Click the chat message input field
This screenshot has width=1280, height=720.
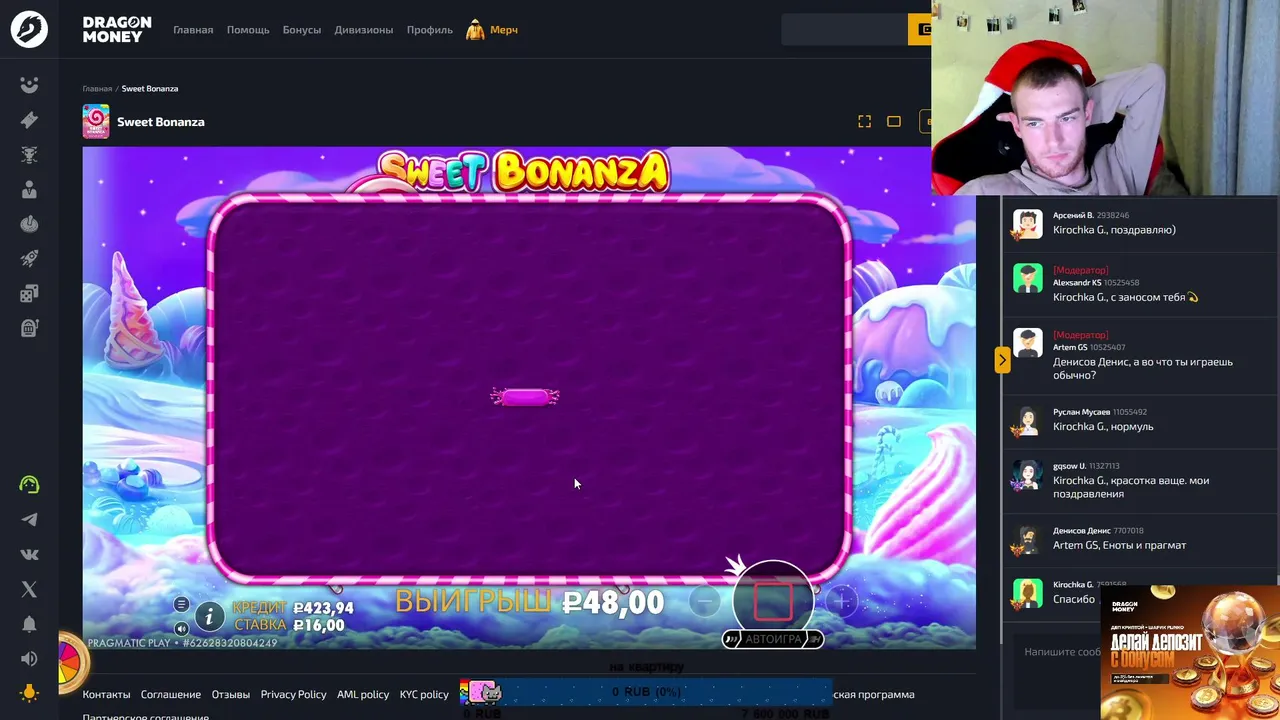point(1060,652)
